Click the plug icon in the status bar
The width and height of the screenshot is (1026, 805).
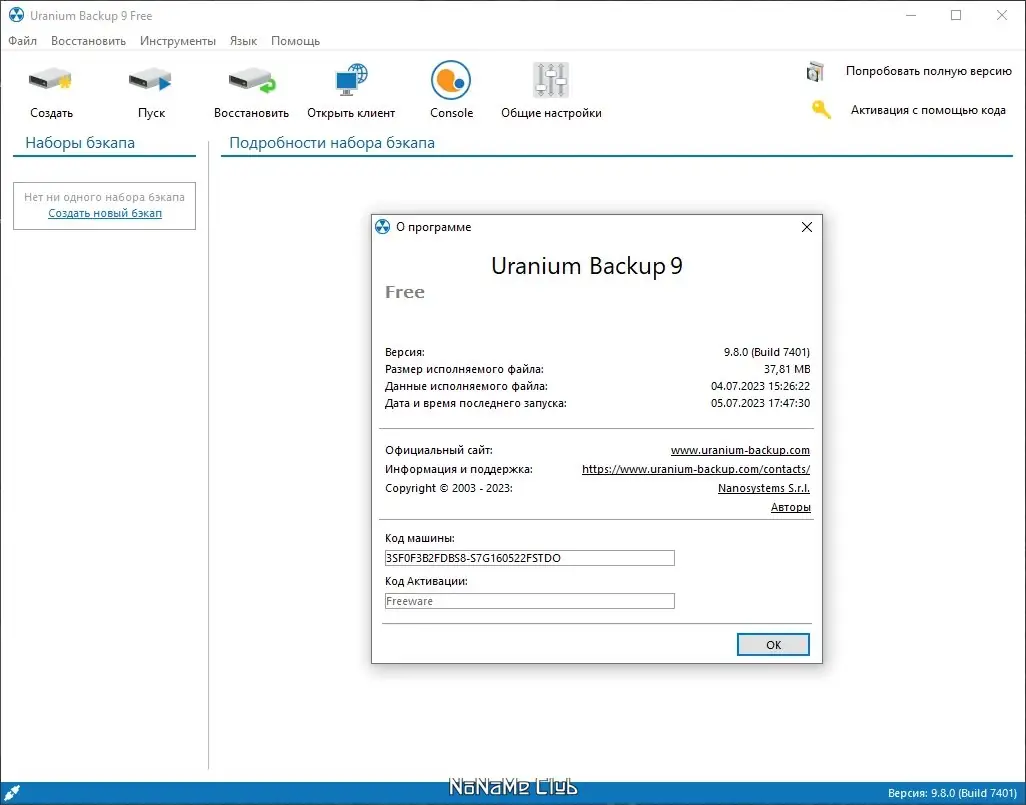12,793
